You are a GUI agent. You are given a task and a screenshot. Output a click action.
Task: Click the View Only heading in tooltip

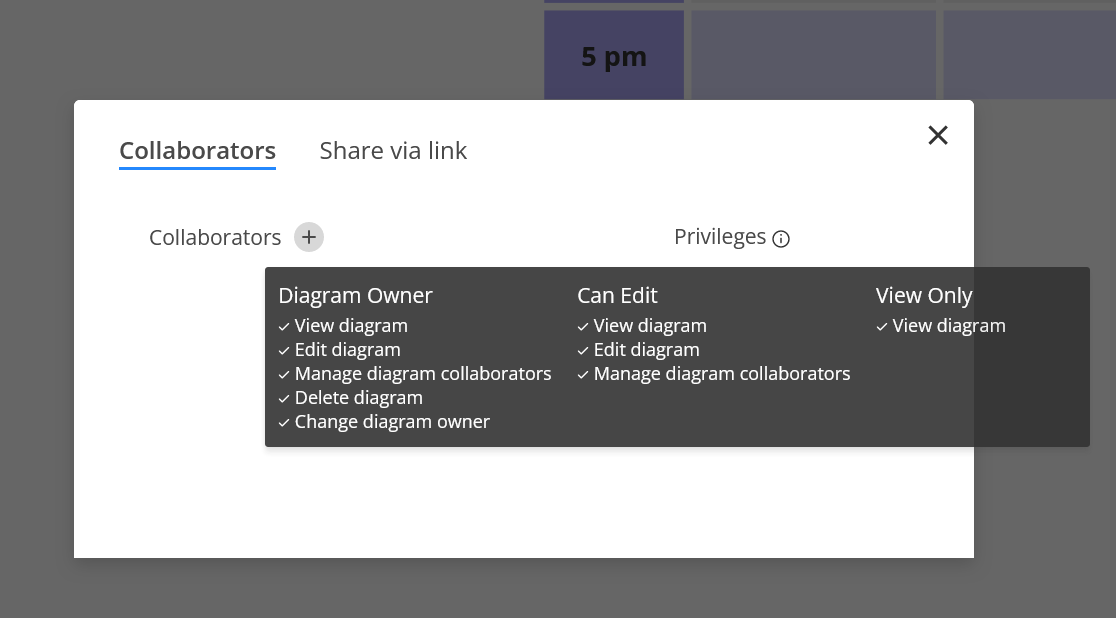coord(924,295)
